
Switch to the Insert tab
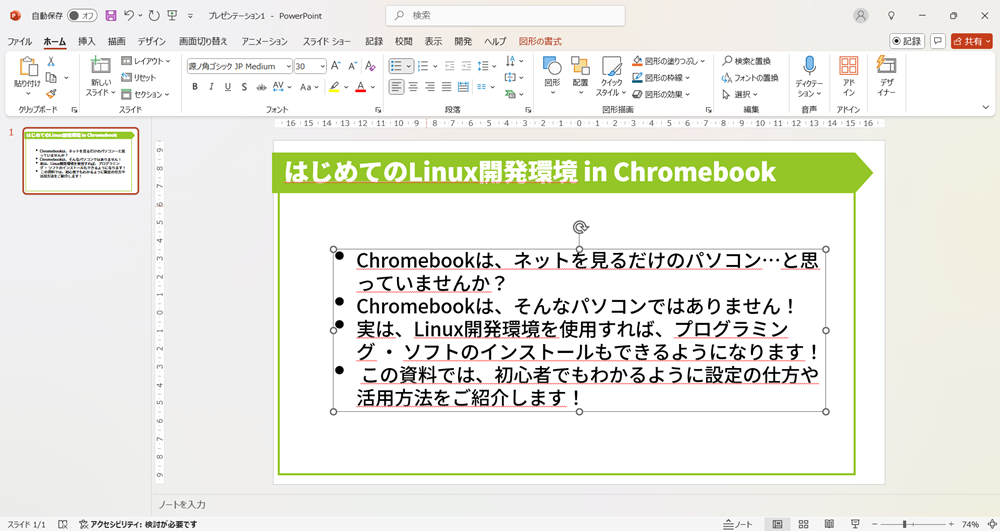(87, 41)
